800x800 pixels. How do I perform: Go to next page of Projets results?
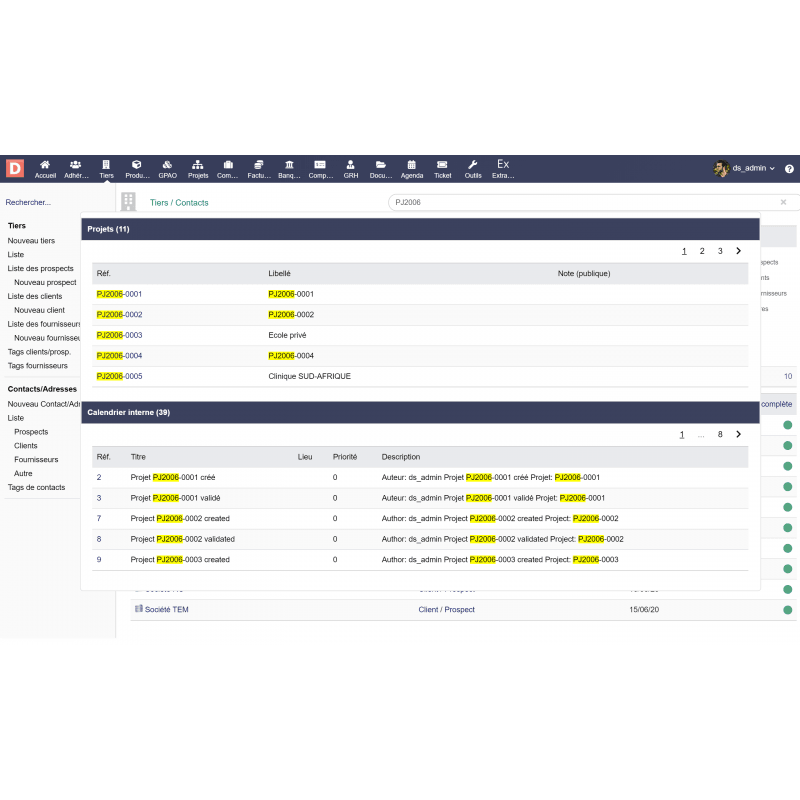click(x=738, y=251)
